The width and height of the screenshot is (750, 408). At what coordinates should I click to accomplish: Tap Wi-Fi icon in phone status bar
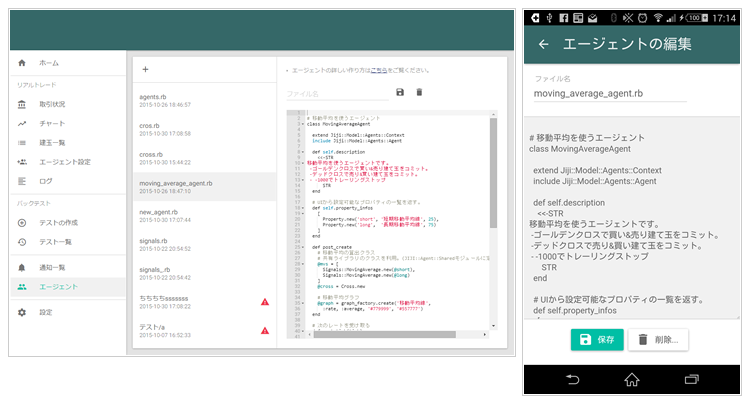pos(658,18)
